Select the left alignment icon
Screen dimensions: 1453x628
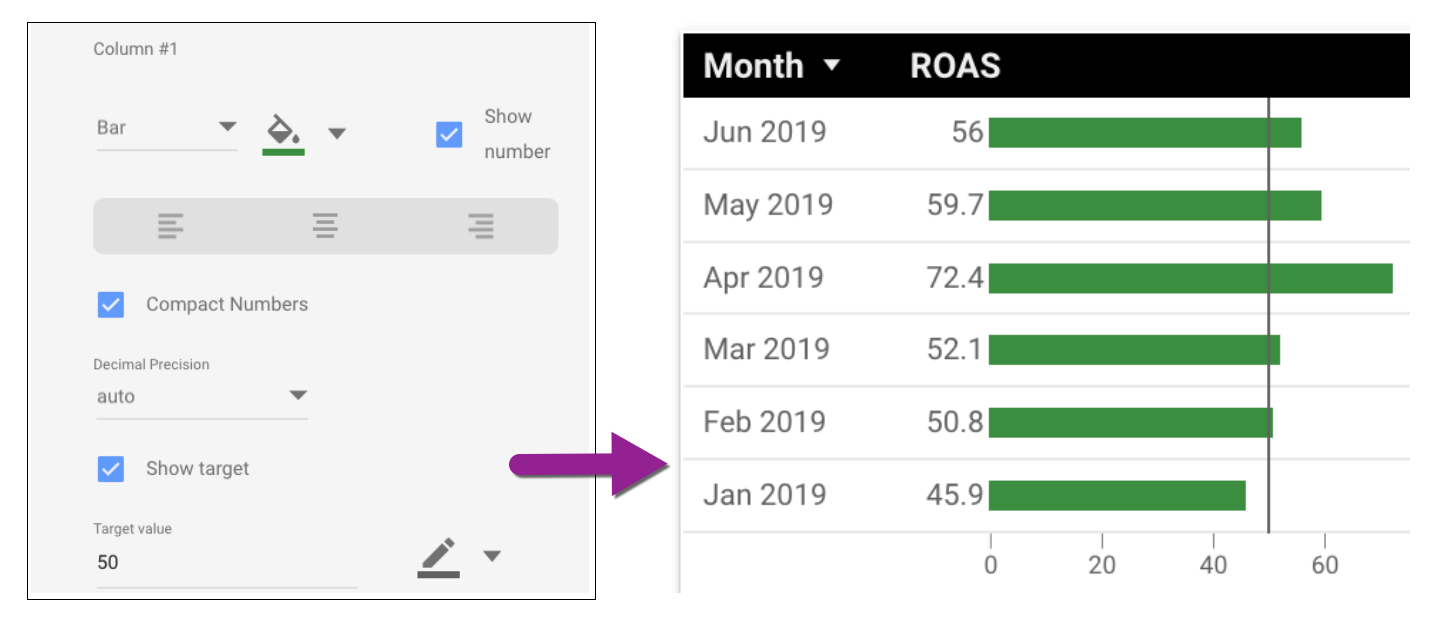[x=170, y=225]
